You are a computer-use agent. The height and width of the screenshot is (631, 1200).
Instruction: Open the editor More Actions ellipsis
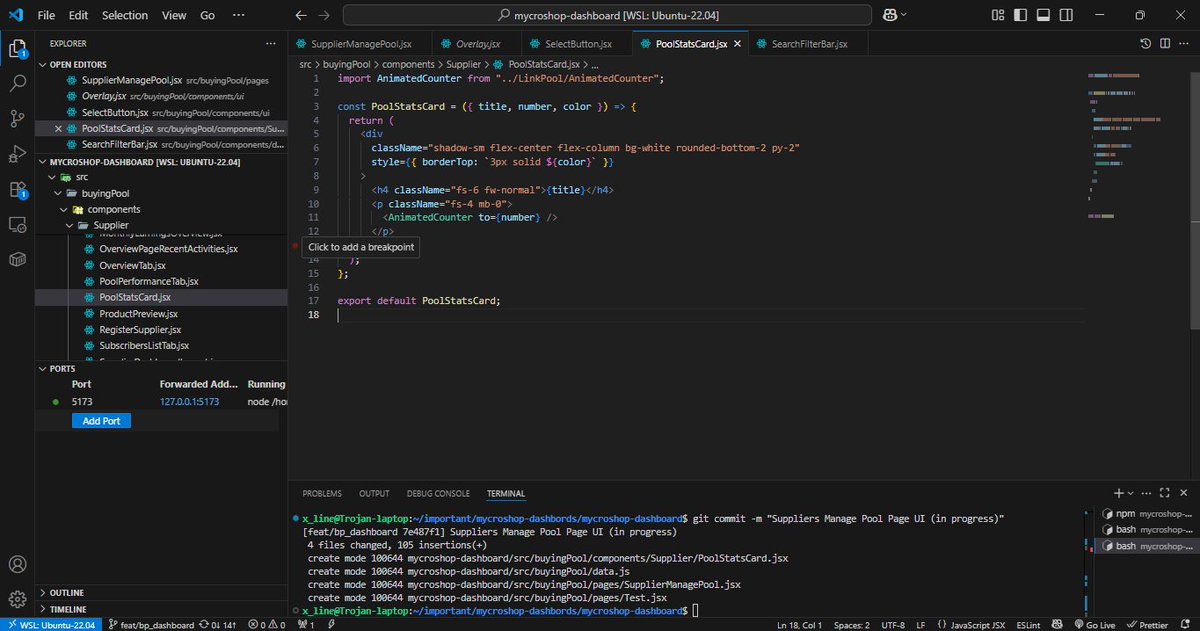(1185, 44)
